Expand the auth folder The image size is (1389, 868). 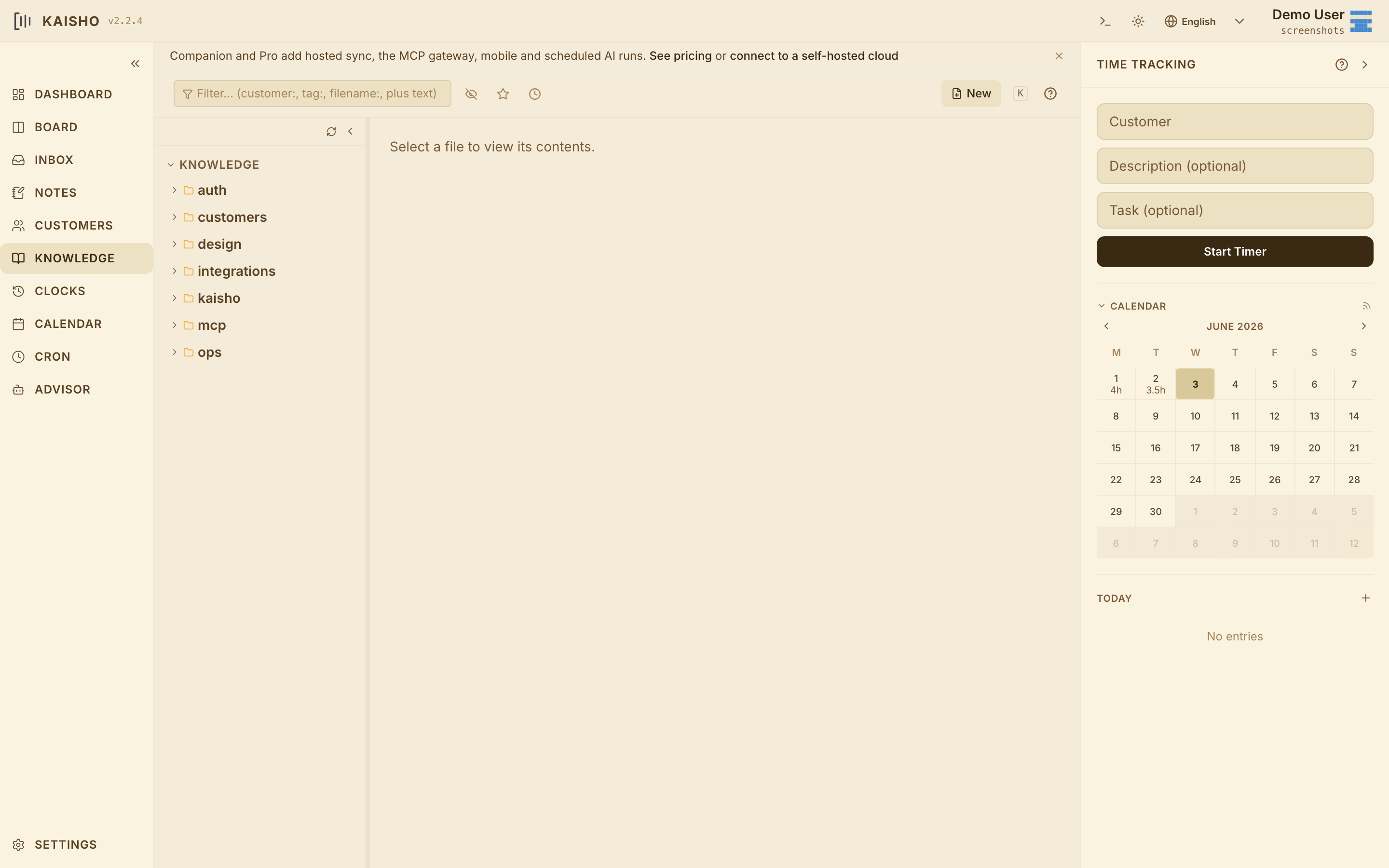[175, 190]
